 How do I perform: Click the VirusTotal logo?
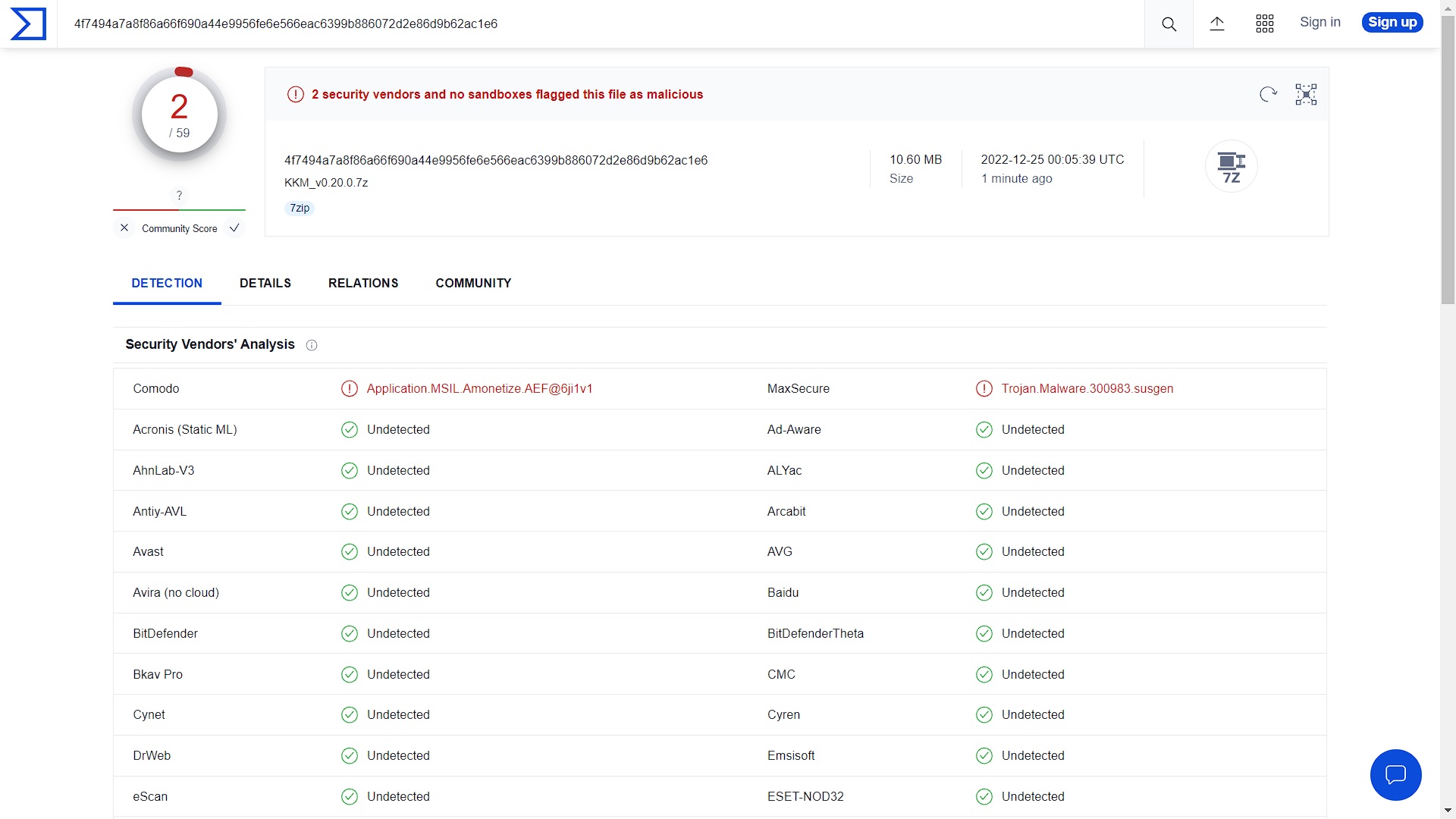(x=28, y=24)
